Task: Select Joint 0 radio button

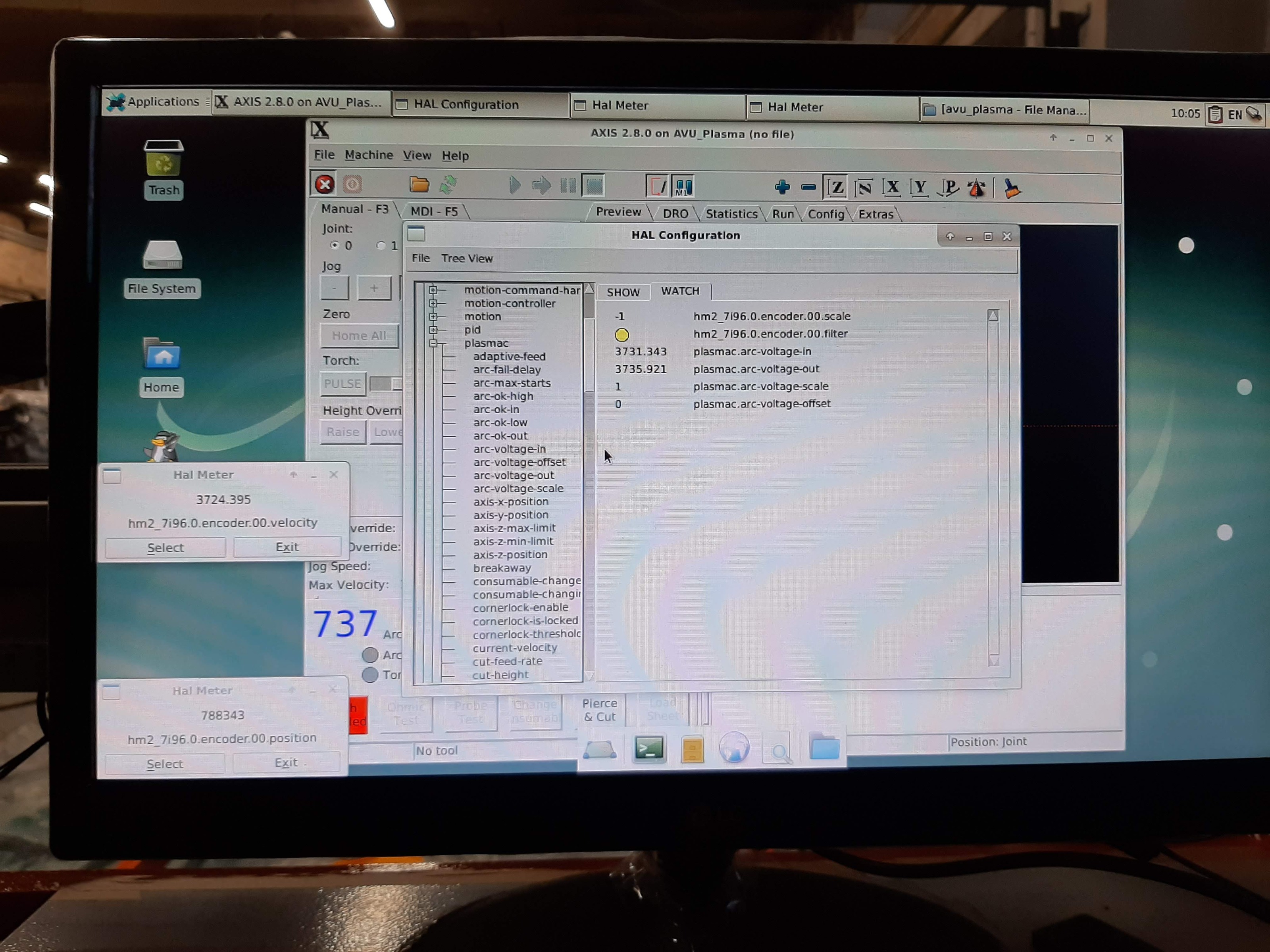Action: pos(335,245)
